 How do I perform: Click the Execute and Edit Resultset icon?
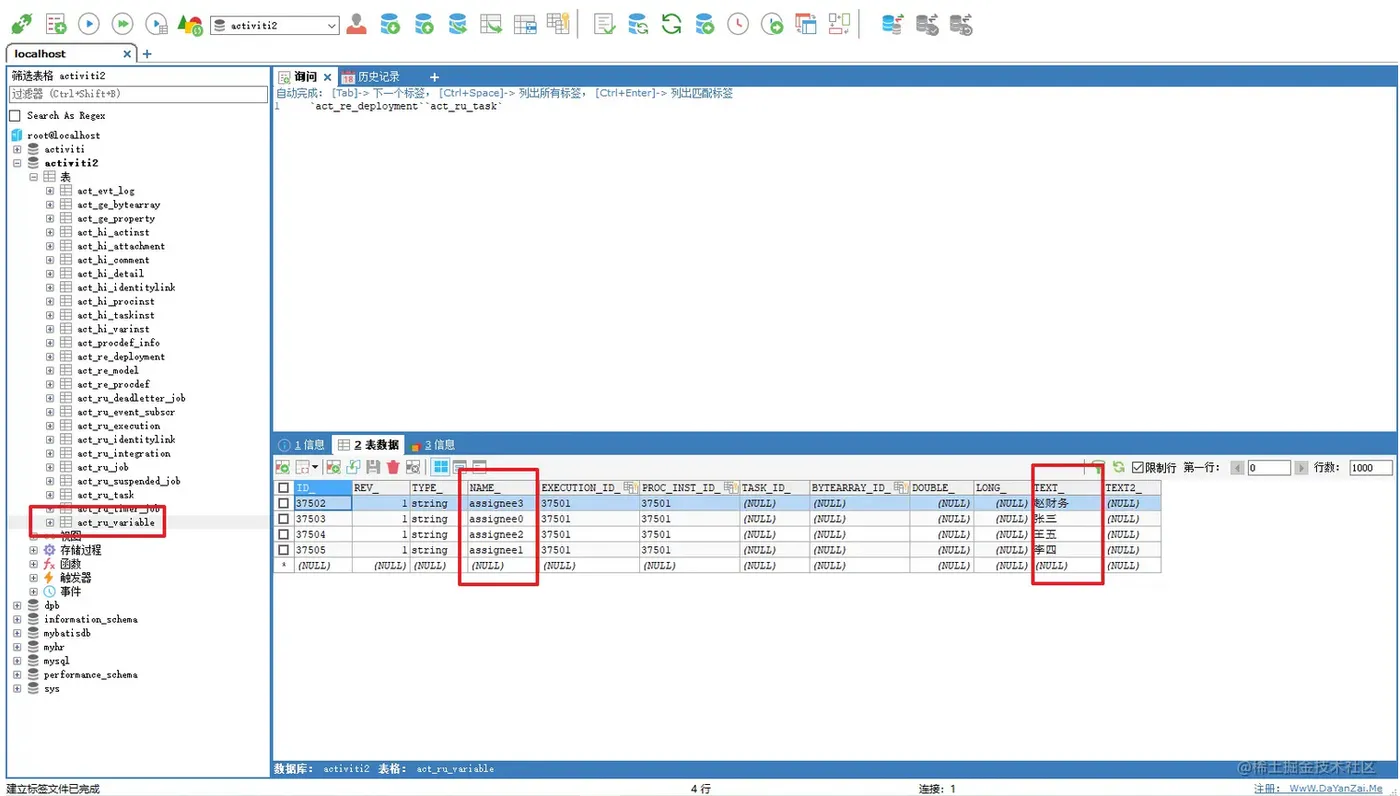pos(156,24)
